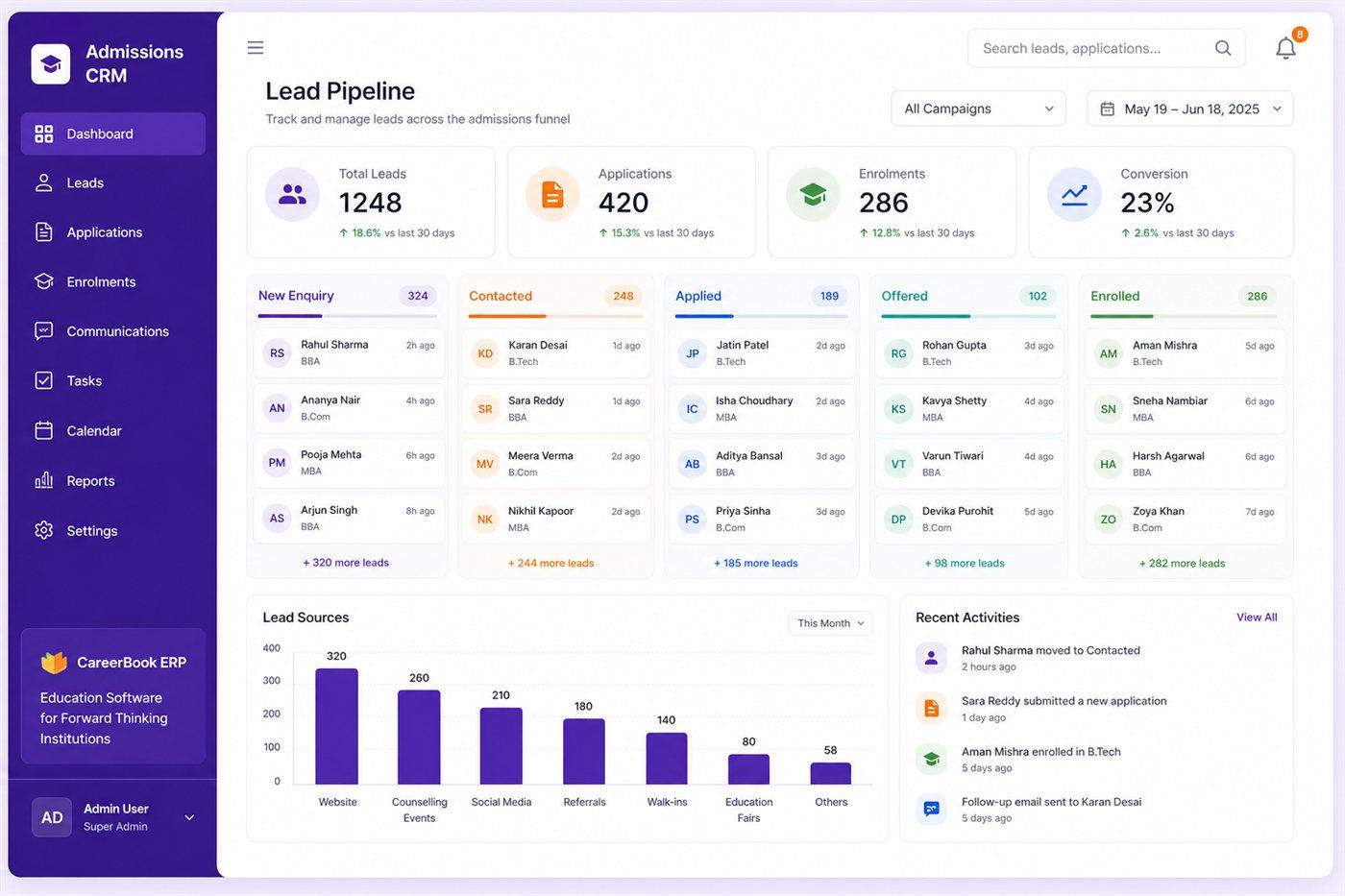Open Communications in the sidebar

pyautogui.click(x=113, y=331)
